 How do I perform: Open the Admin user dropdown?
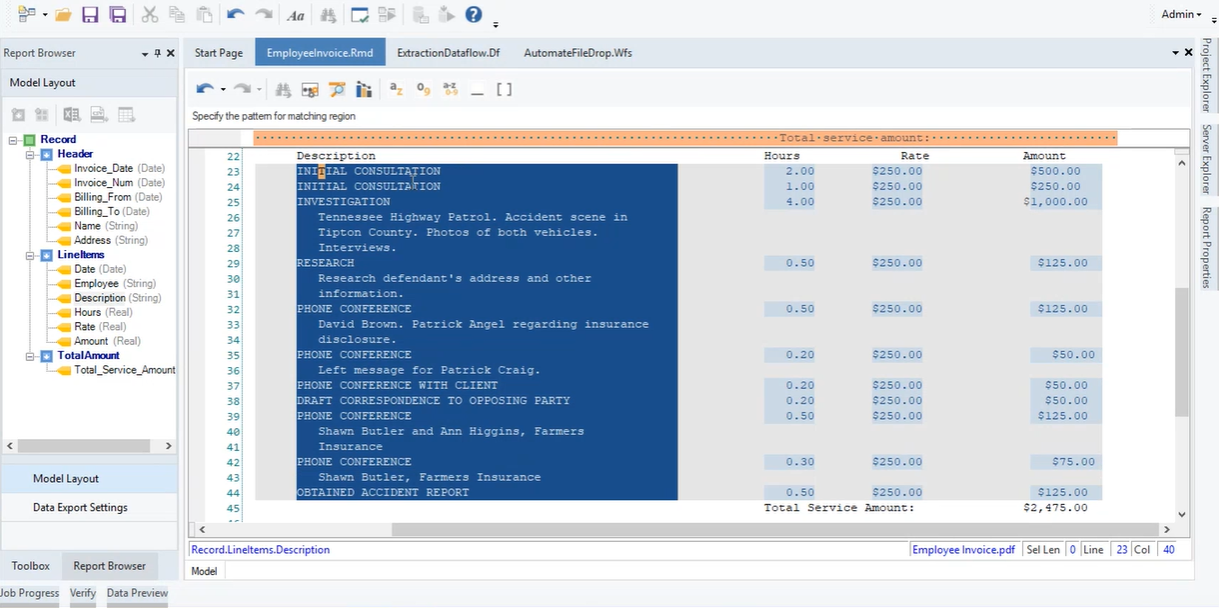pyautogui.click(x=1181, y=14)
